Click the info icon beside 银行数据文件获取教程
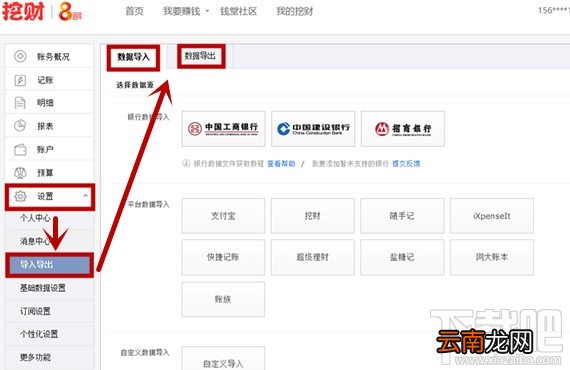 [186, 163]
